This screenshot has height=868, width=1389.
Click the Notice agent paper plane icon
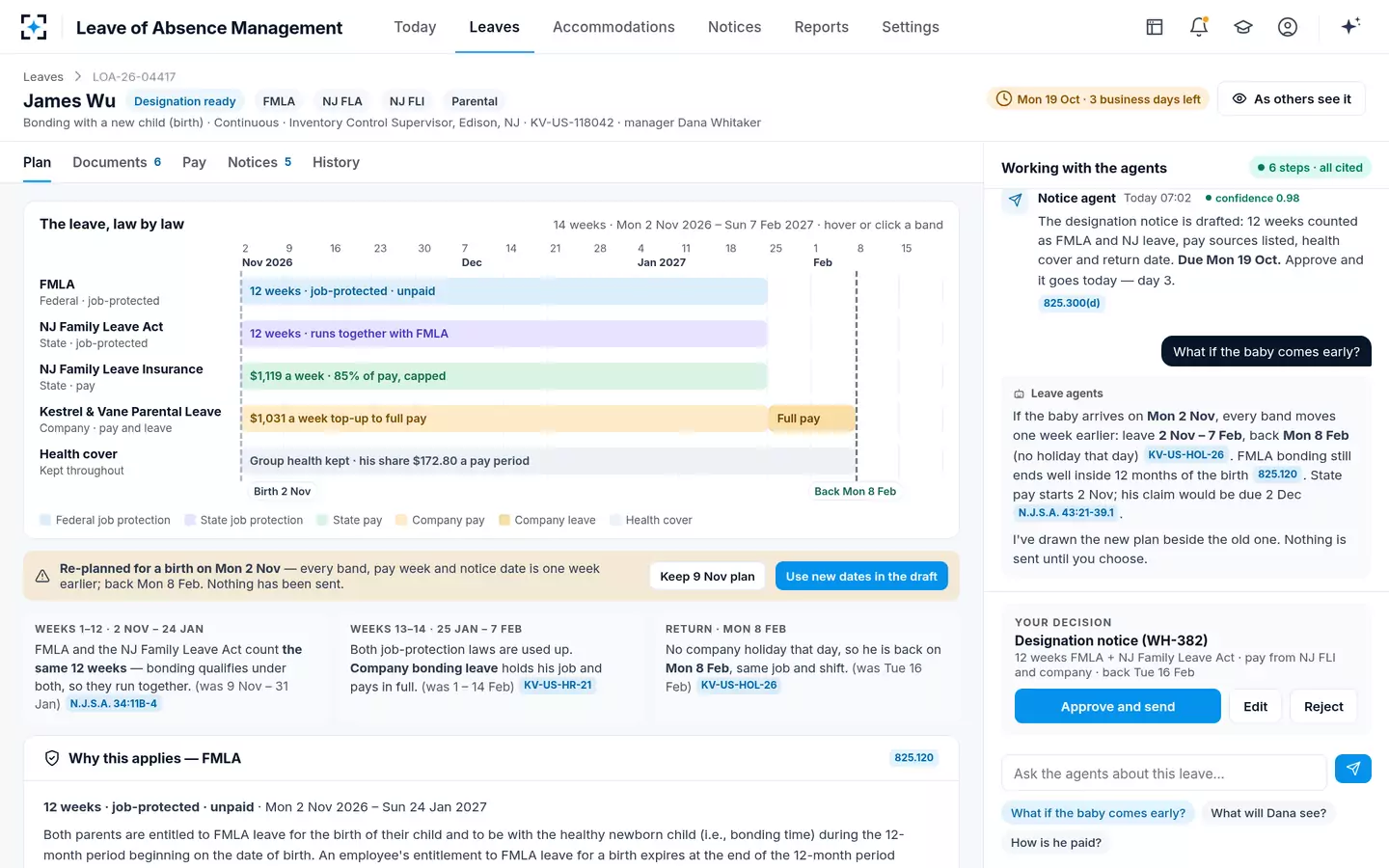click(x=1016, y=200)
